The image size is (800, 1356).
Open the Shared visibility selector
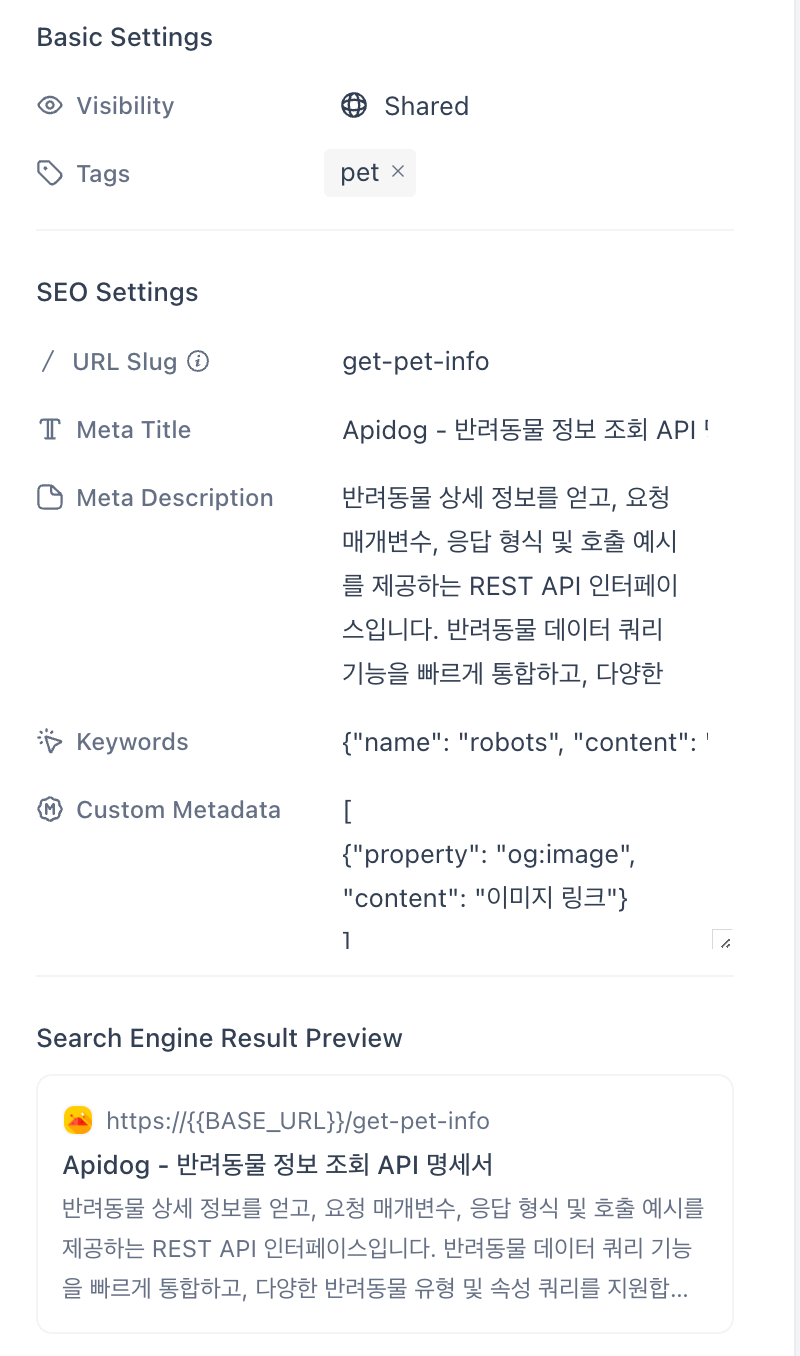pyautogui.click(x=406, y=106)
